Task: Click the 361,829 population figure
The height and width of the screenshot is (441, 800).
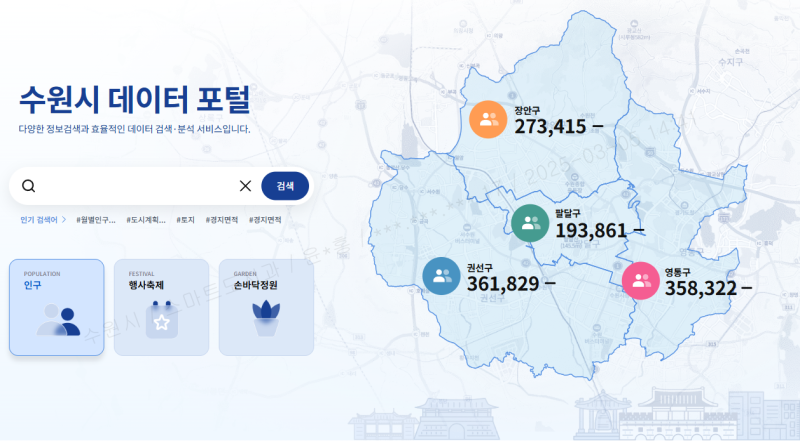Action: tap(503, 284)
